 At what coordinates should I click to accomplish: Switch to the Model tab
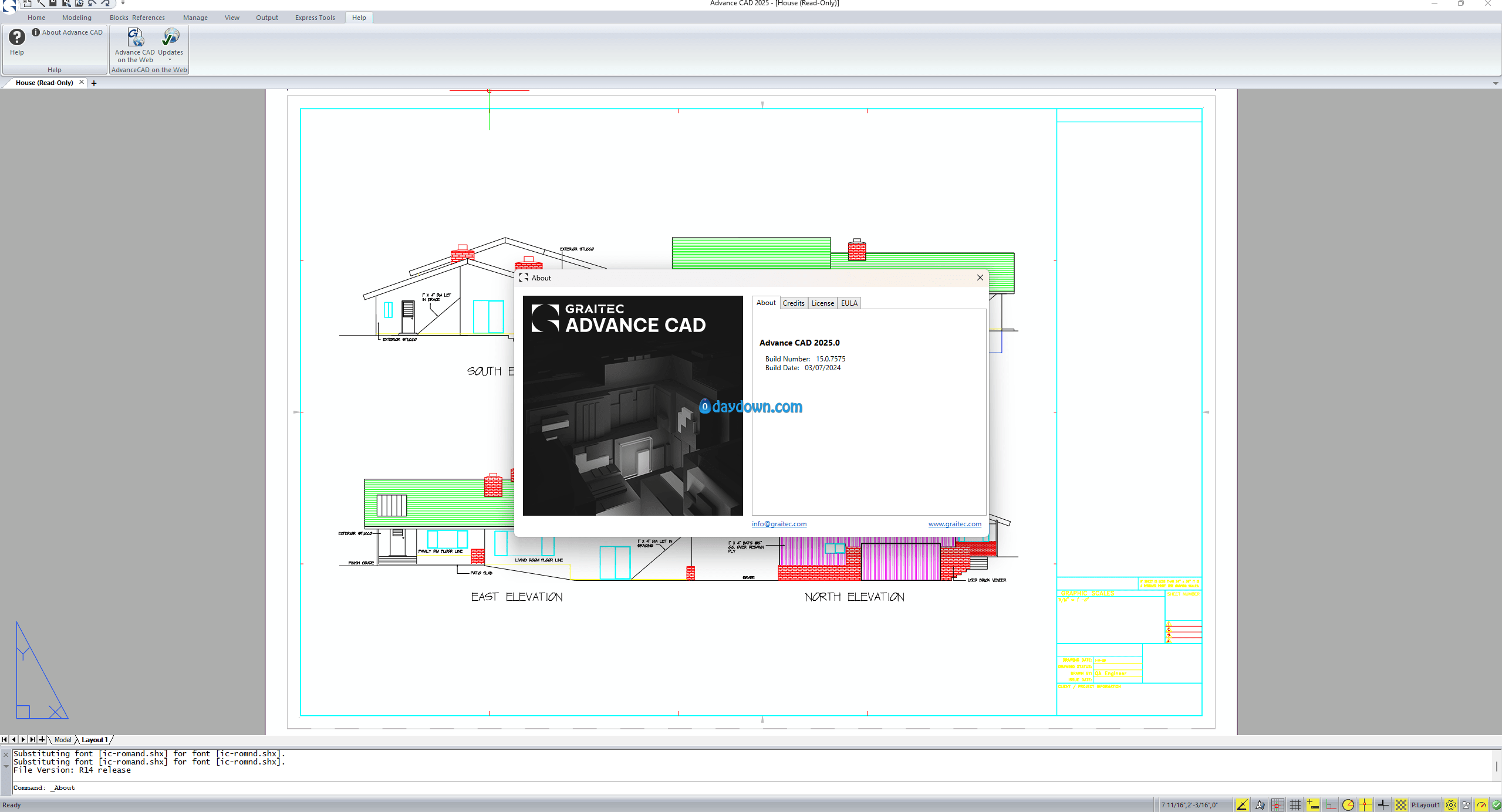pyautogui.click(x=63, y=740)
